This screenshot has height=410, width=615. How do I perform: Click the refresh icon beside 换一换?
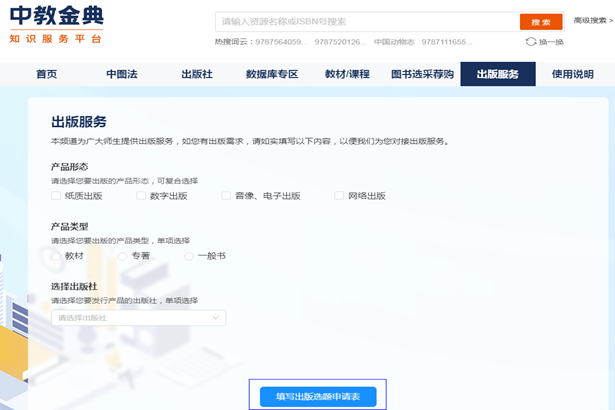[x=530, y=42]
